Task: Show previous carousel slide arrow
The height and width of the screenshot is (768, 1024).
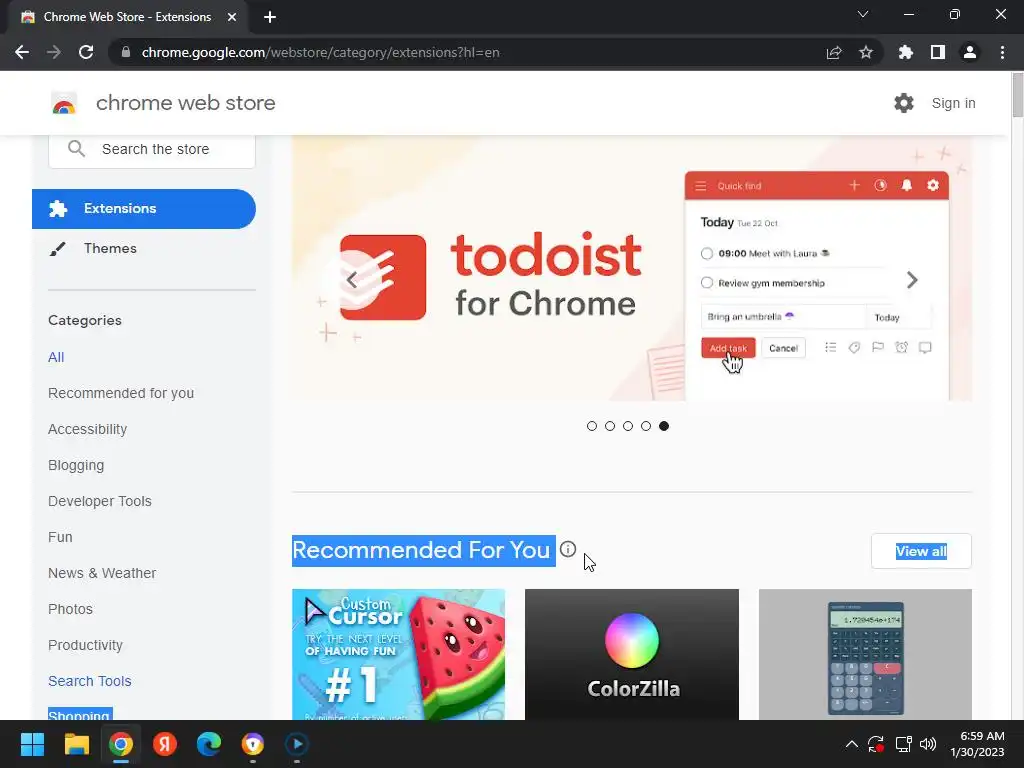Action: coord(352,280)
